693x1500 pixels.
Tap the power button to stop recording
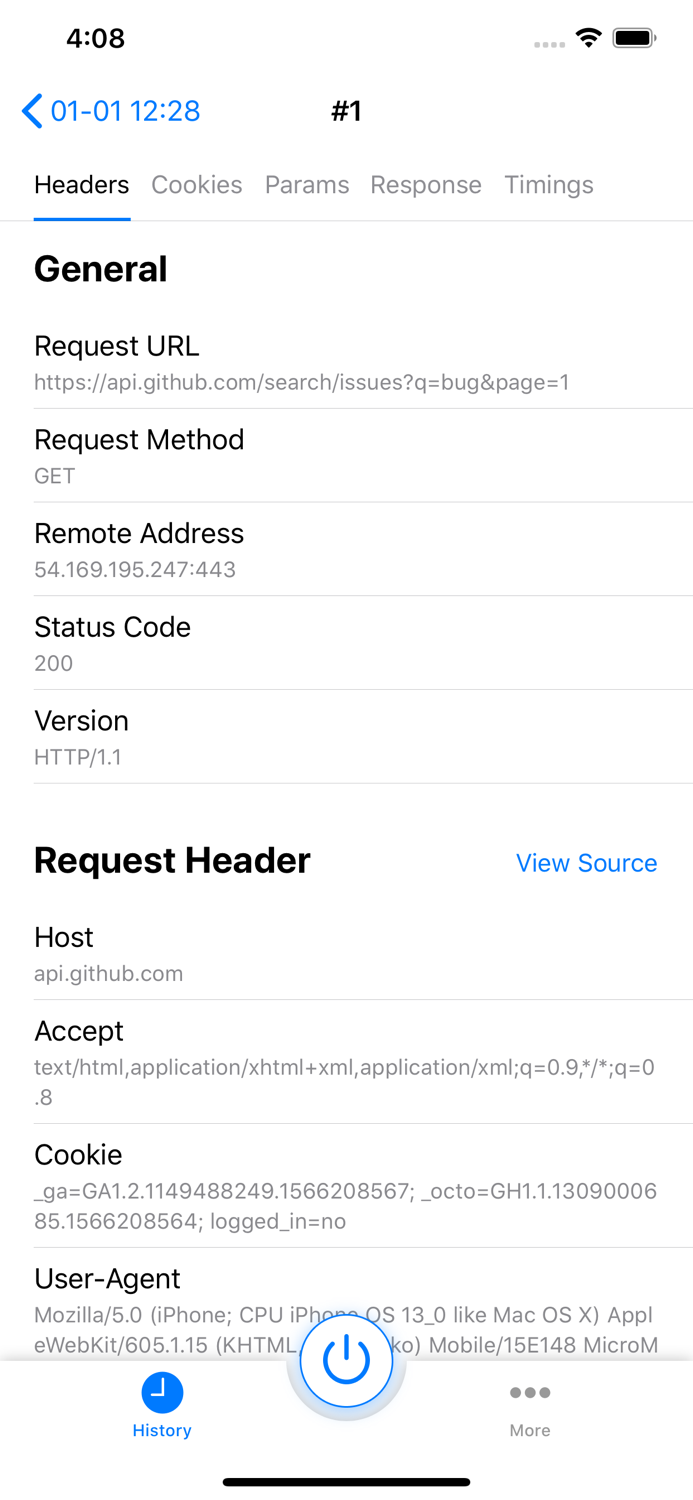coord(346,1360)
